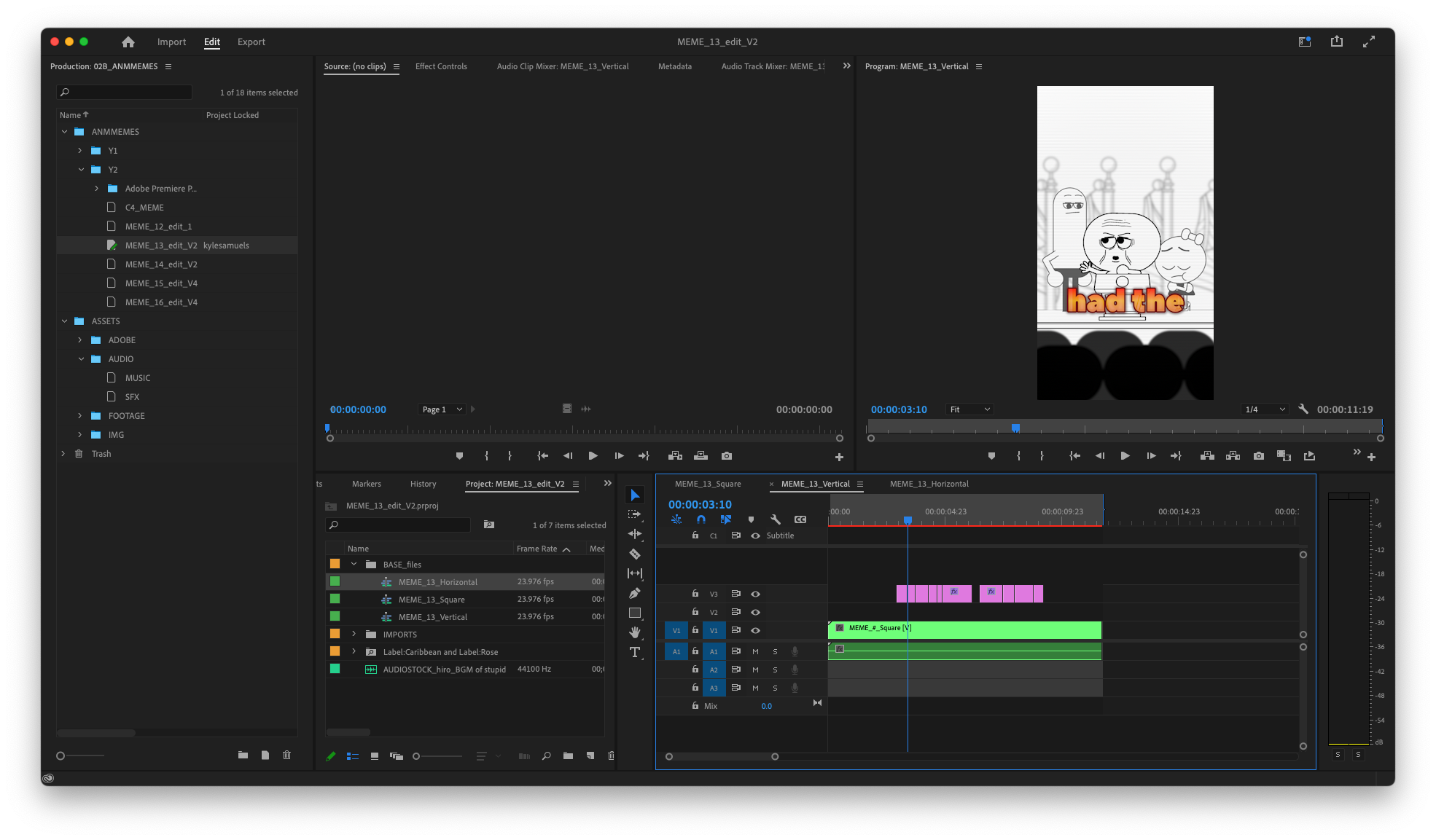Screen dimensions: 1436x840
Task: Select the Selection tool arrow
Action: click(635, 495)
